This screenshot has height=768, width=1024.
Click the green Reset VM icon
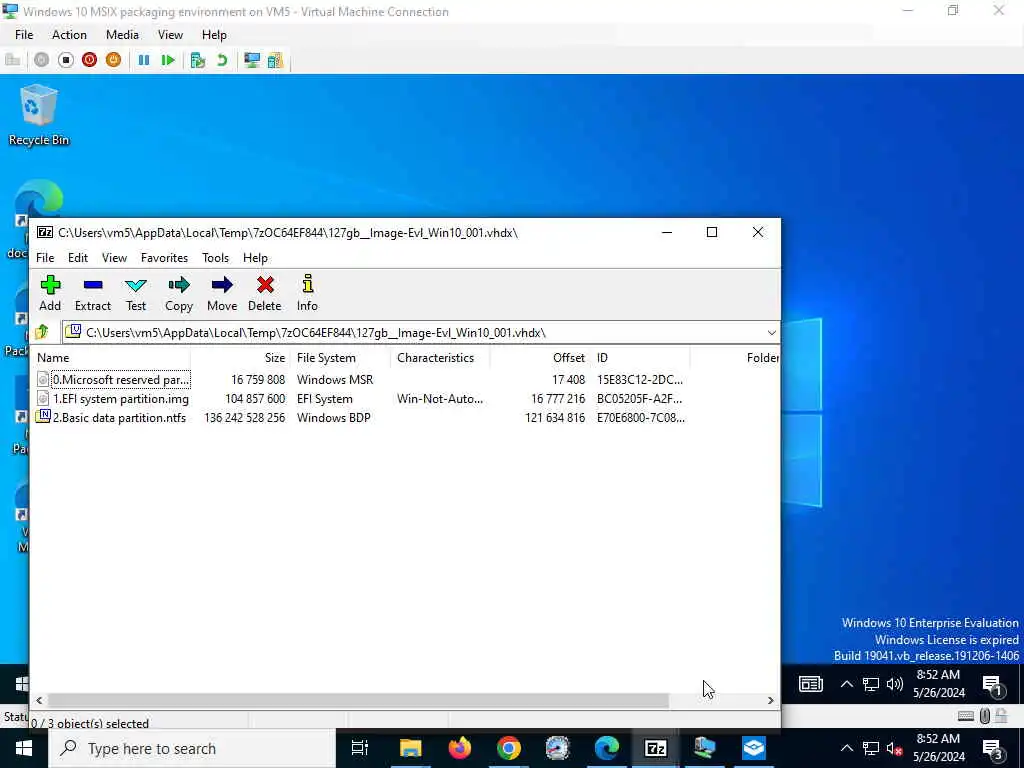coord(168,60)
